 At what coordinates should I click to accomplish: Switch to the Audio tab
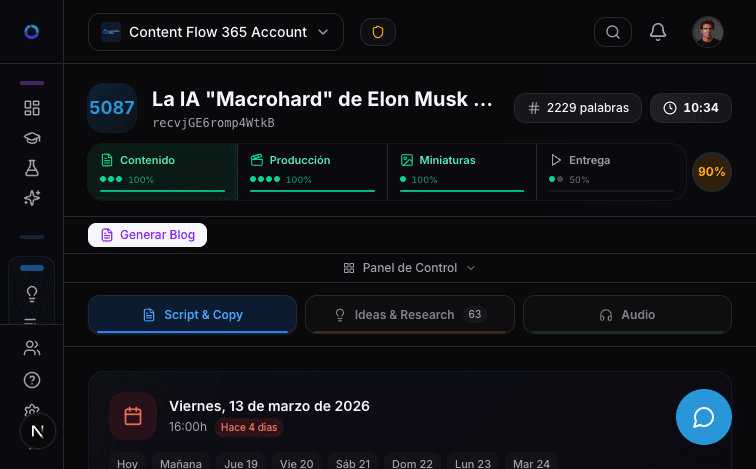[x=627, y=315]
